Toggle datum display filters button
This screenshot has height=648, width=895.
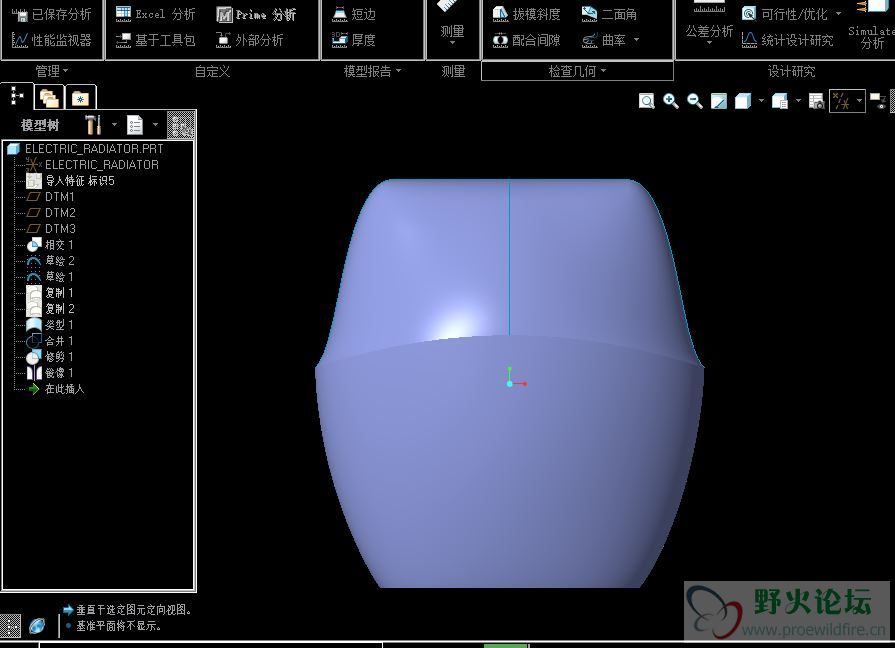(841, 102)
